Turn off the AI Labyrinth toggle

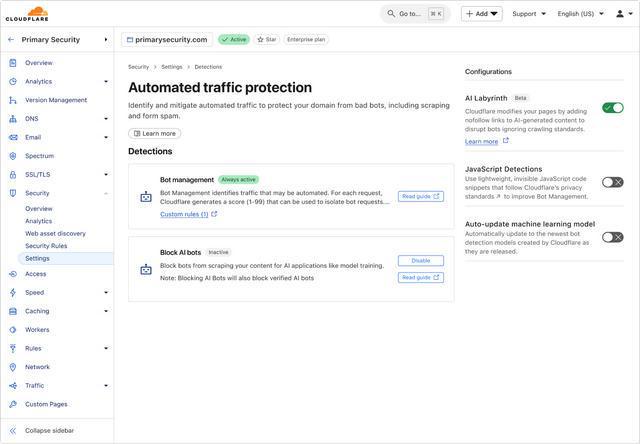point(613,108)
